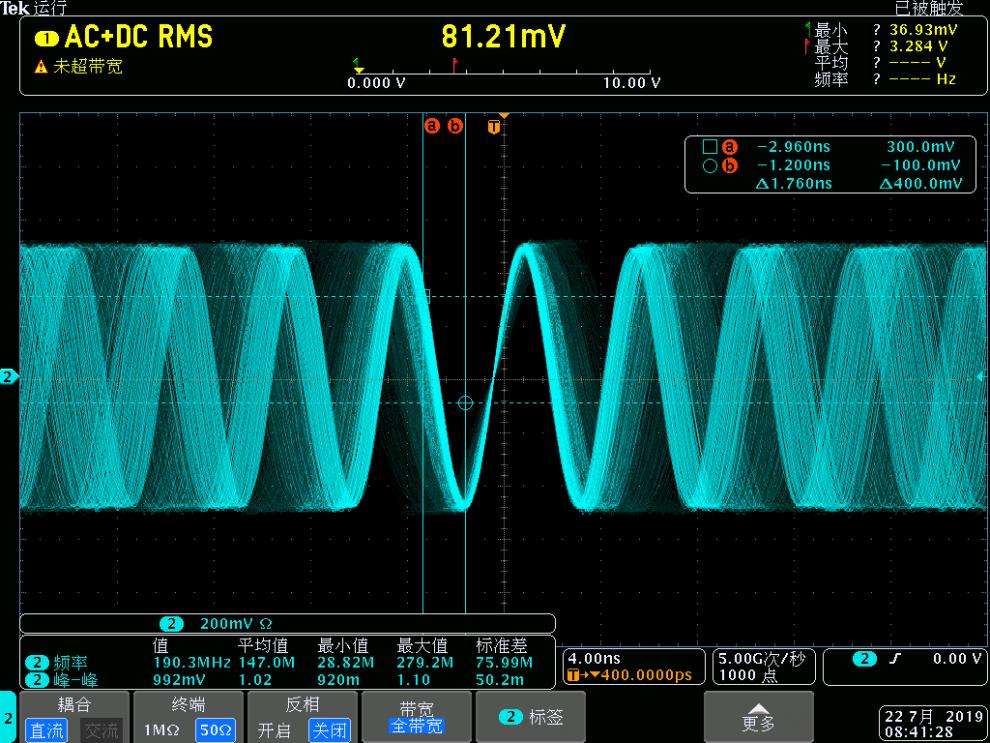Click the rising edge trigger slope icon
The width and height of the screenshot is (990, 743).
tap(895, 658)
